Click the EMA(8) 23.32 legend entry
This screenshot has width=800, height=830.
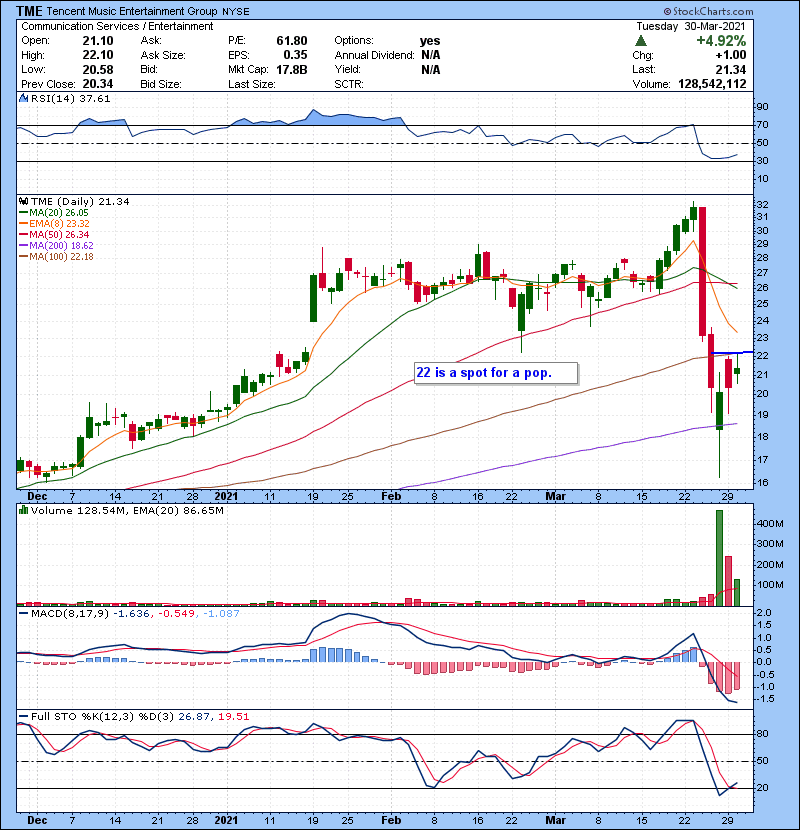55,223
